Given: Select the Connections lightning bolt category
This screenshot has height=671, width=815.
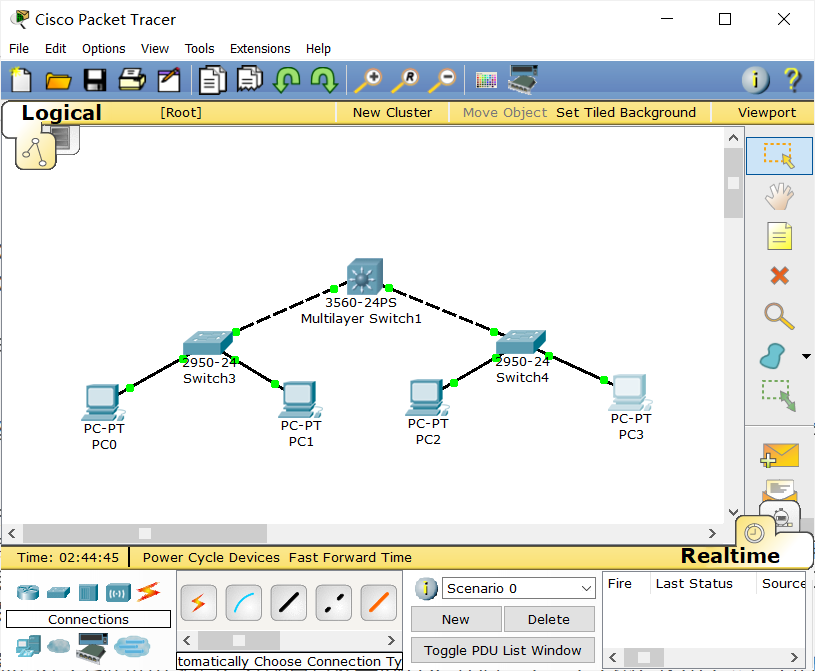Looking at the screenshot, I should click(149, 592).
